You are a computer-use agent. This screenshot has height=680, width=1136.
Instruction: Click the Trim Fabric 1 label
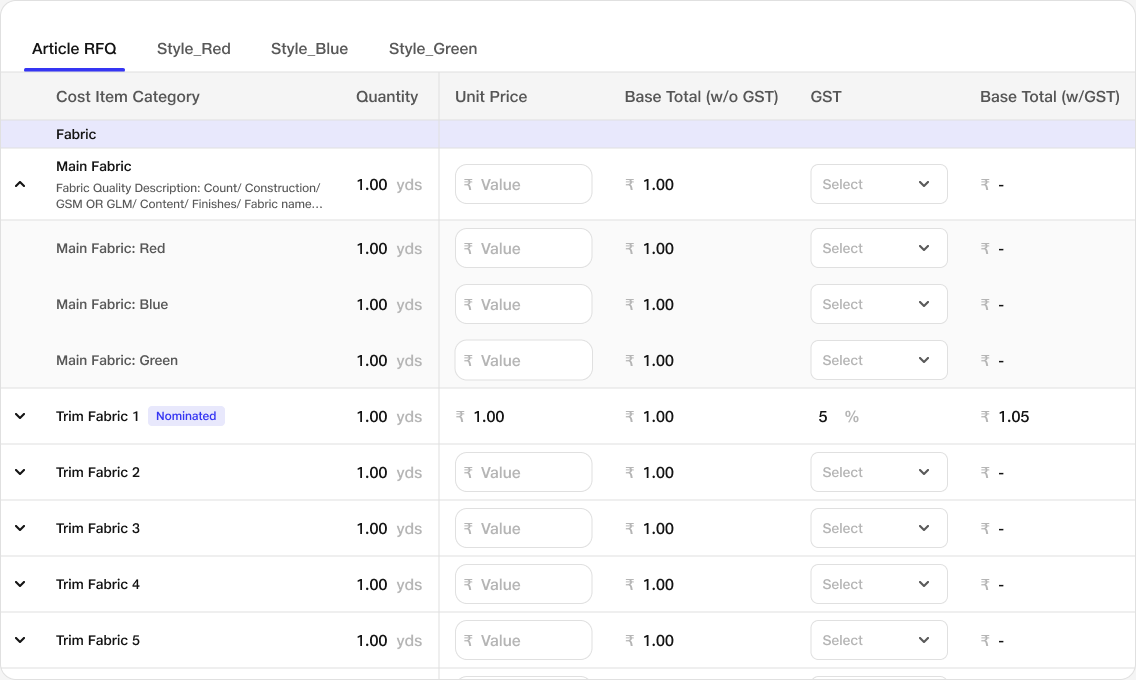tap(97, 416)
